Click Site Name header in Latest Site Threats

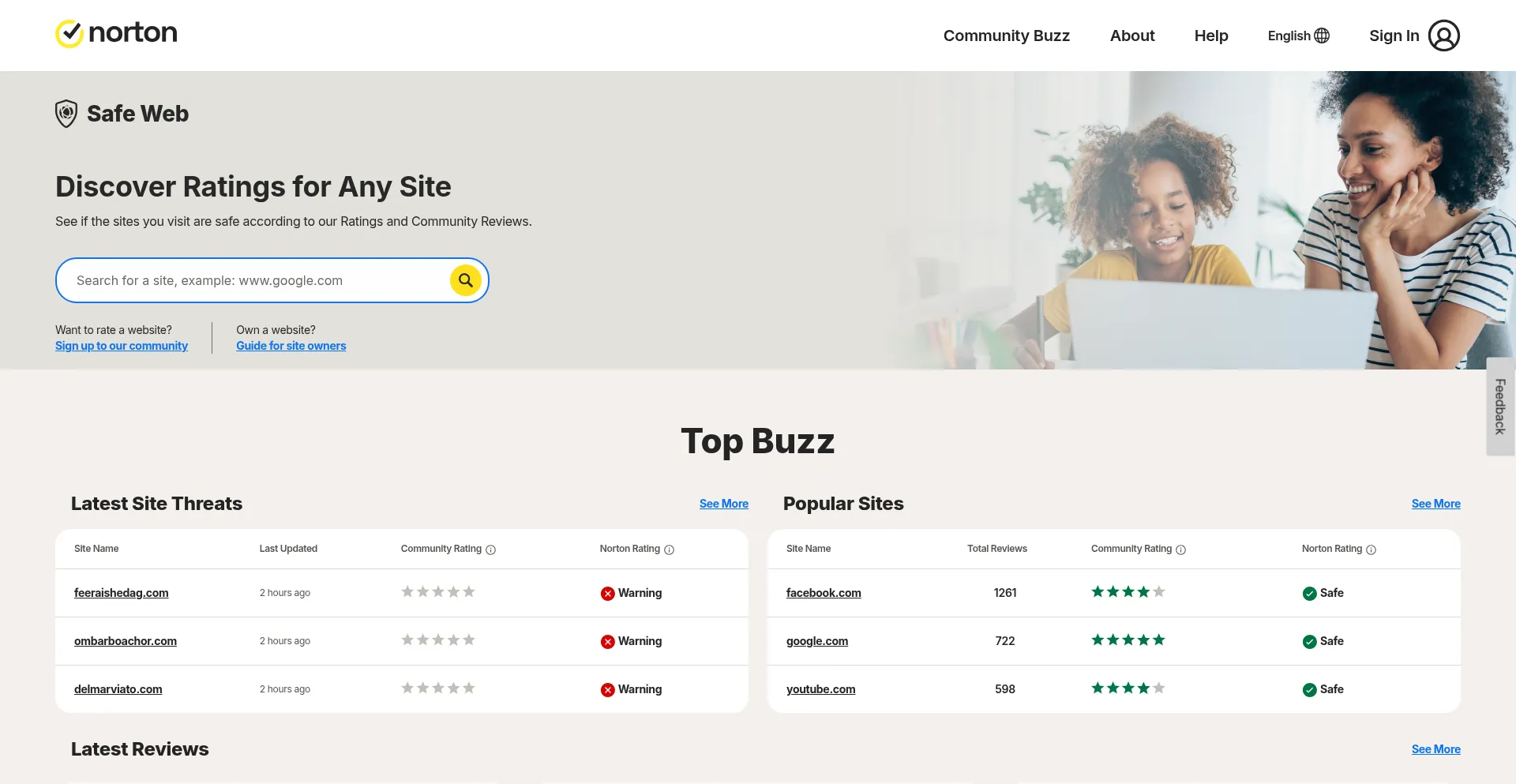(x=96, y=549)
